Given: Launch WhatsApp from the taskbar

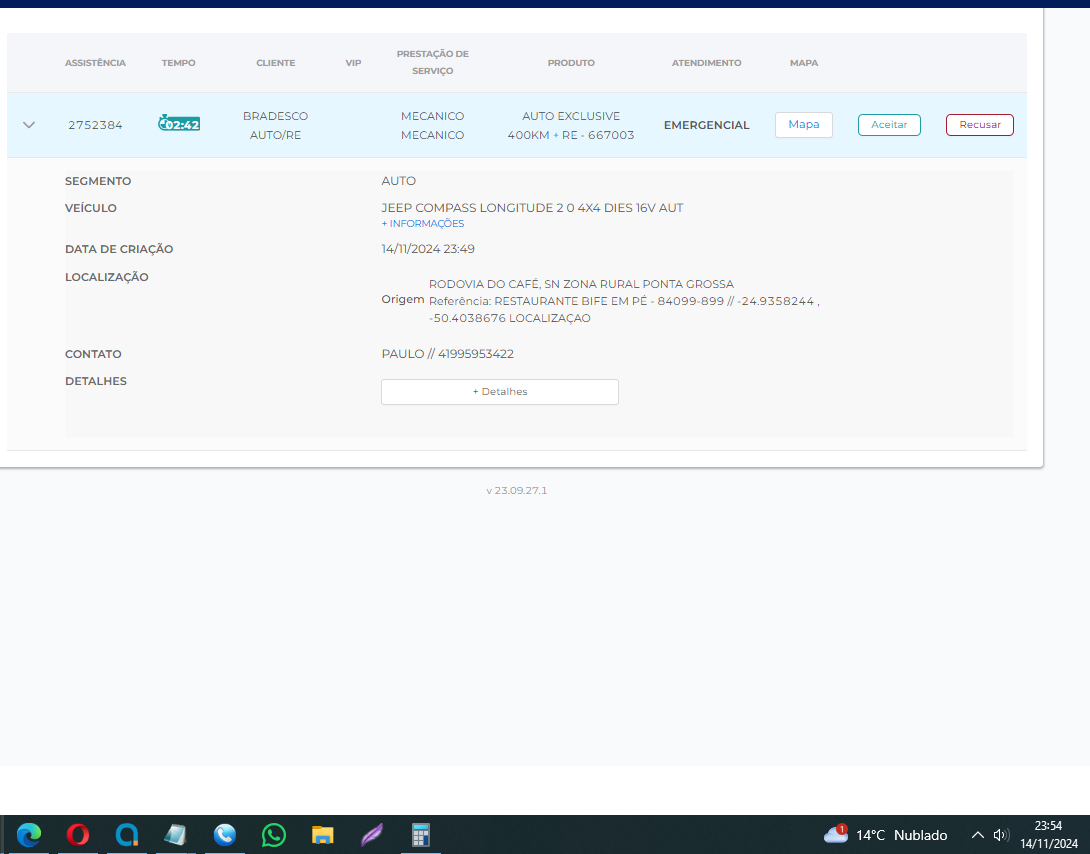Looking at the screenshot, I should 273,835.
